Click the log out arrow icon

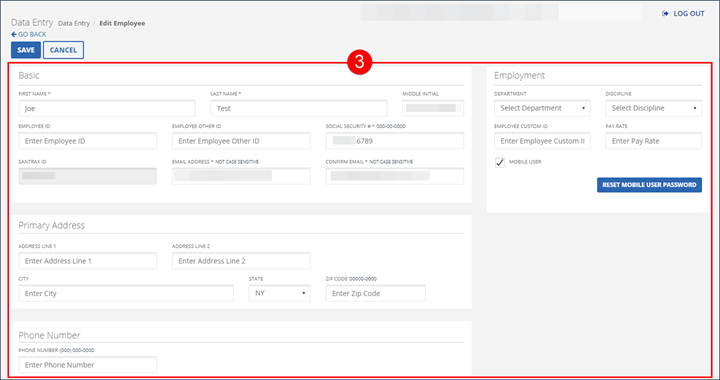(x=665, y=14)
